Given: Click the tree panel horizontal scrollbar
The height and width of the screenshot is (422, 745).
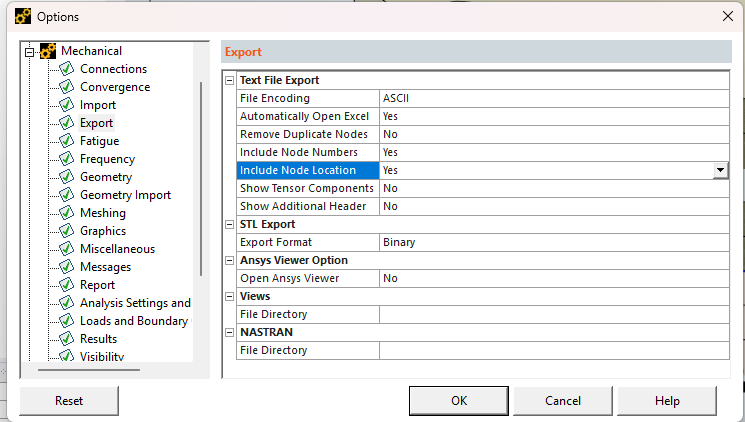Looking at the screenshot, I should (x=89, y=369).
